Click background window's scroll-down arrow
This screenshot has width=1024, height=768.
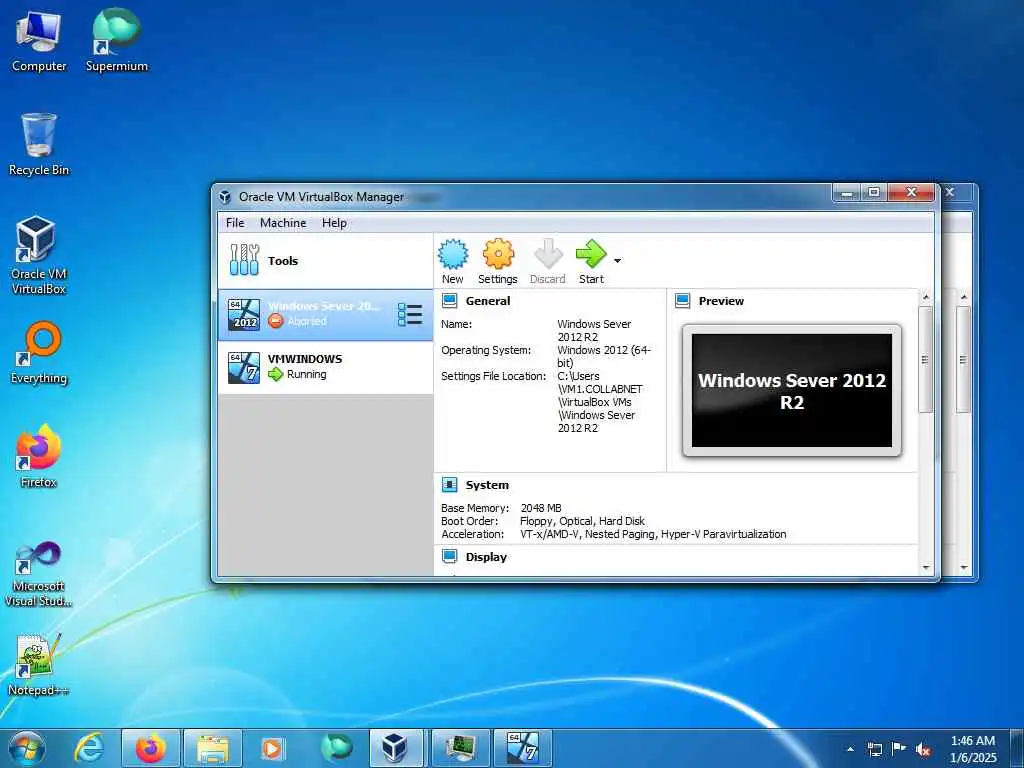(964, 568)
